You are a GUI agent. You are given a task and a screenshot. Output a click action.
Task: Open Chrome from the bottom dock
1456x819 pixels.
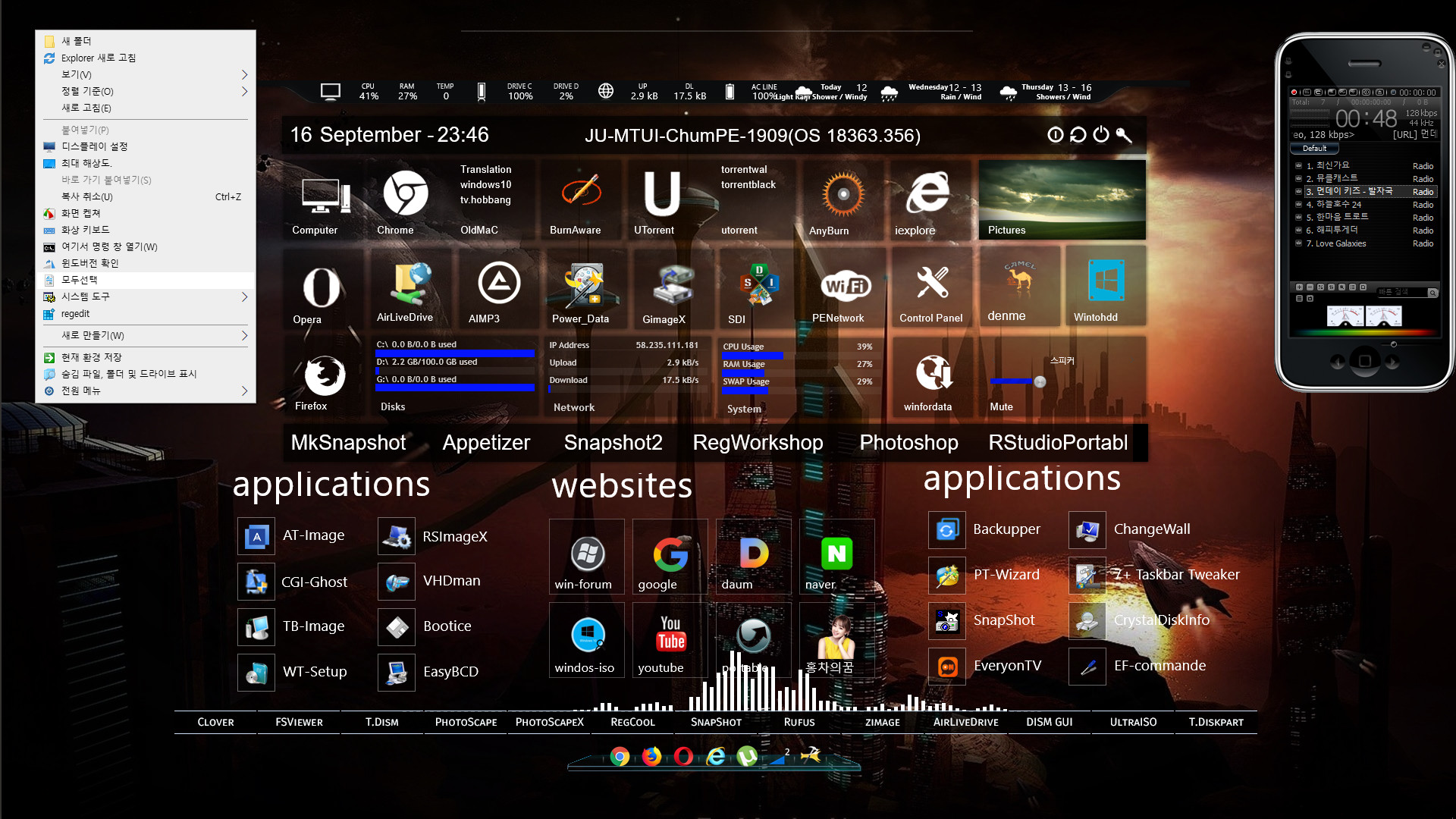620,756
